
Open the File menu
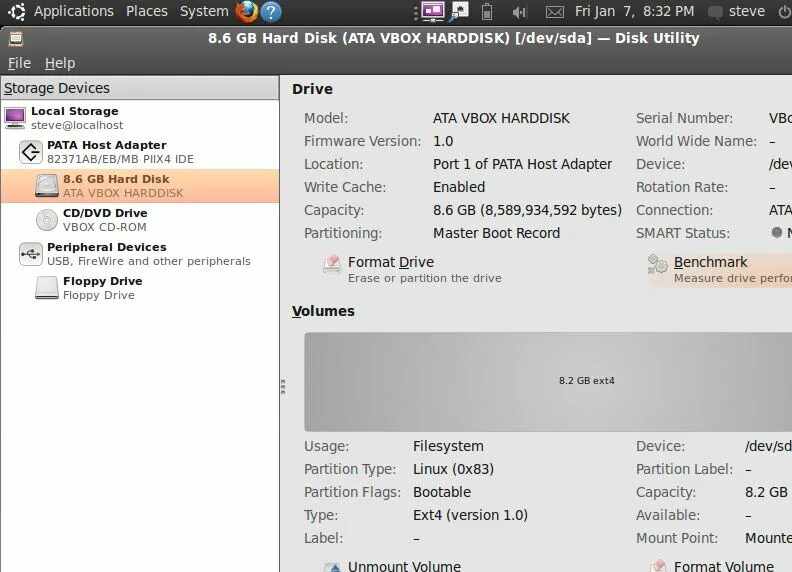(19, 63)
